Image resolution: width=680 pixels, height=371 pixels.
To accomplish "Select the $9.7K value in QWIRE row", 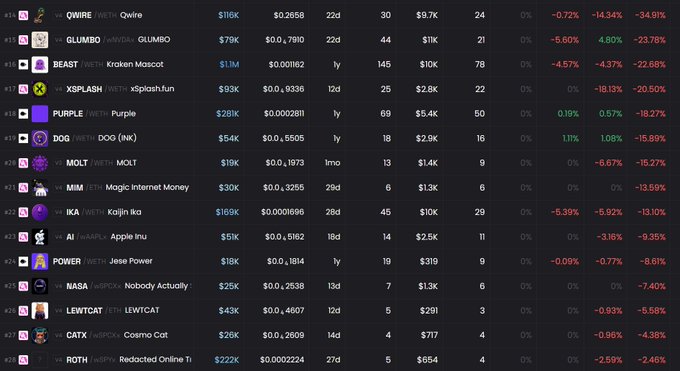I will click(x=427, y=15).
